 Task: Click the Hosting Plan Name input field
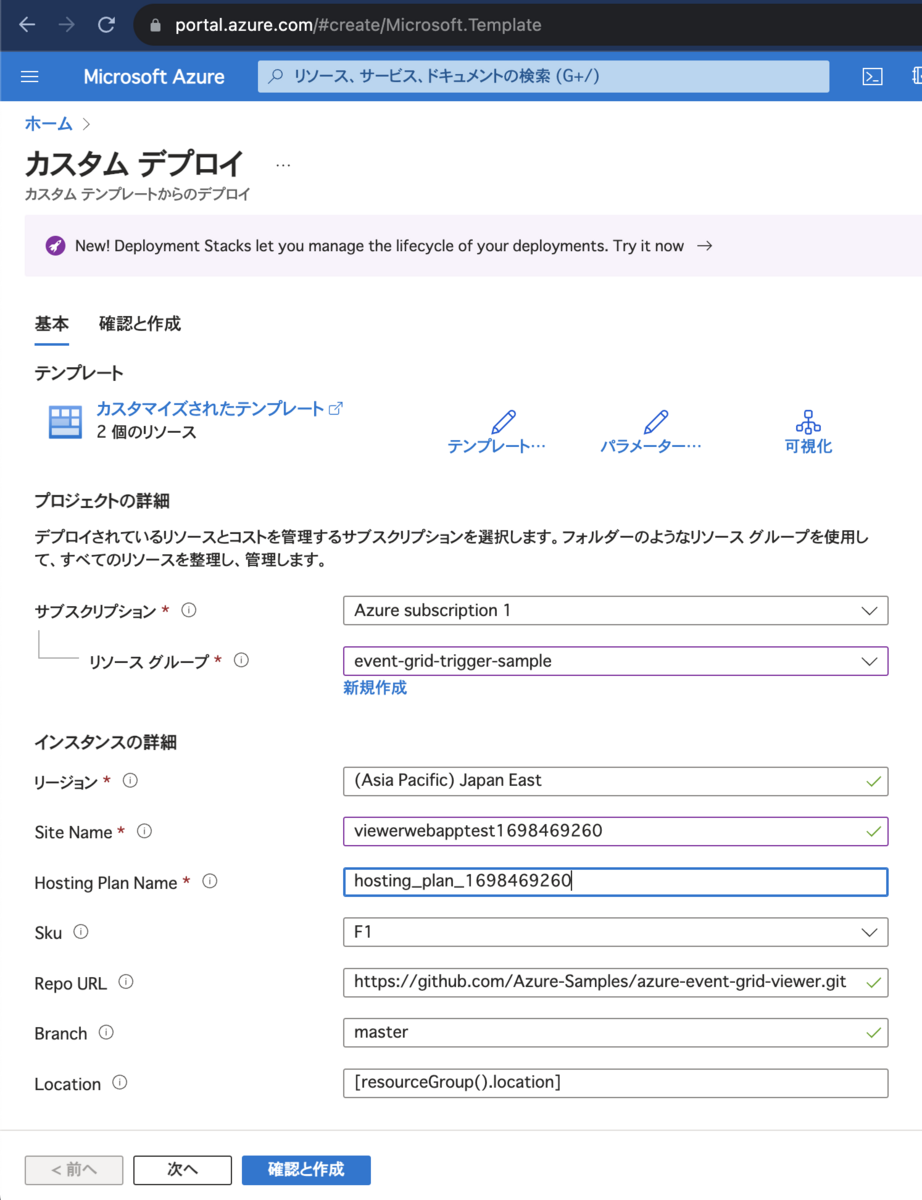point(615,882)
